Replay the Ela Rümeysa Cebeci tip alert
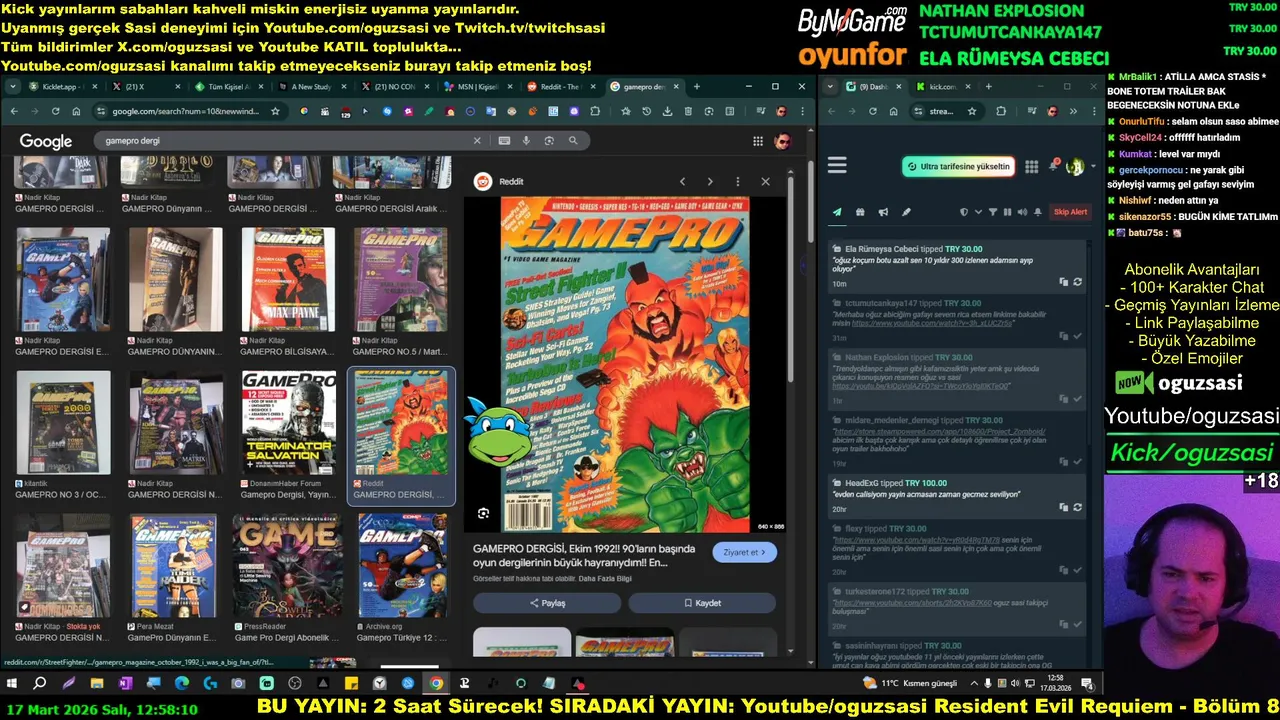1280x720 pixels. (1077, 282)
